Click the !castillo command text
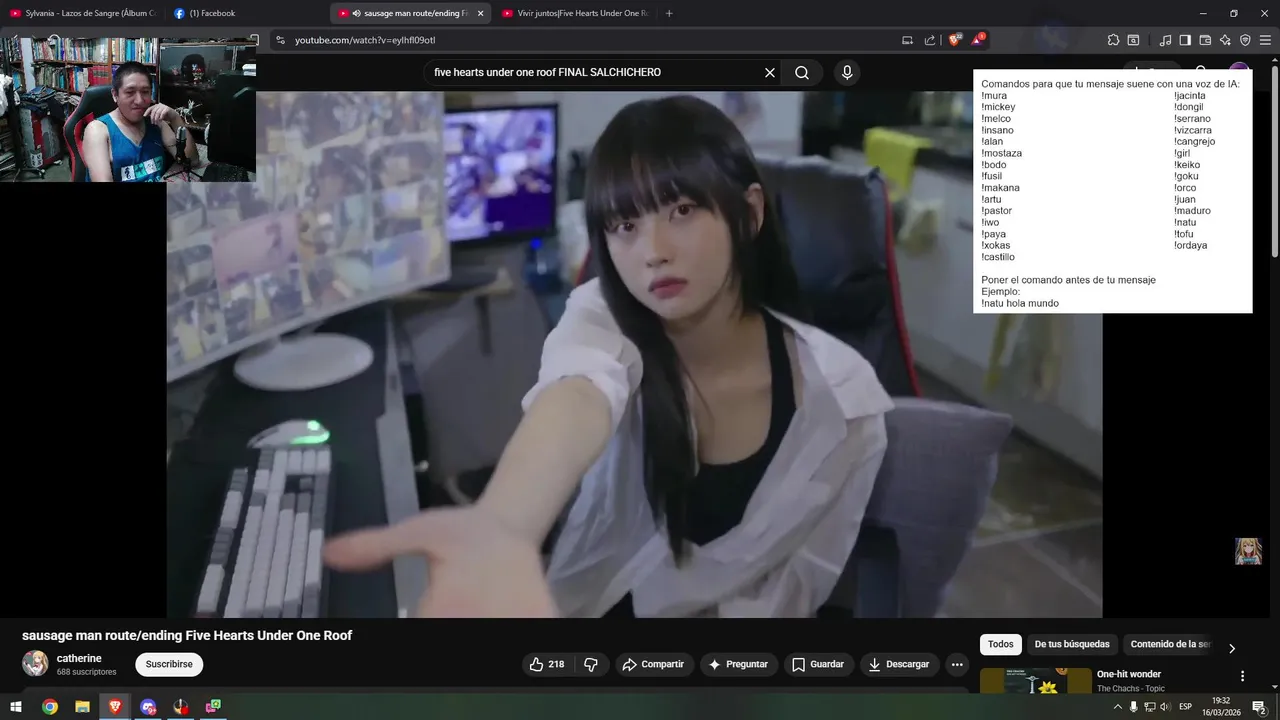Image resolution: width=1280 pixels, height=720 pixels. pyautogui.click(x=998, y=257)
